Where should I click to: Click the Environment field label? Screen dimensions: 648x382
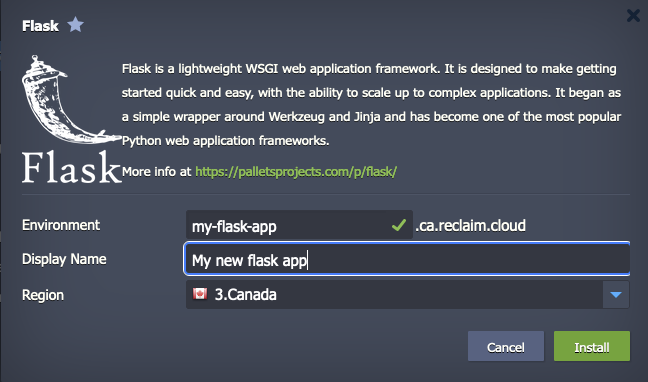click(x=61, y=225)
